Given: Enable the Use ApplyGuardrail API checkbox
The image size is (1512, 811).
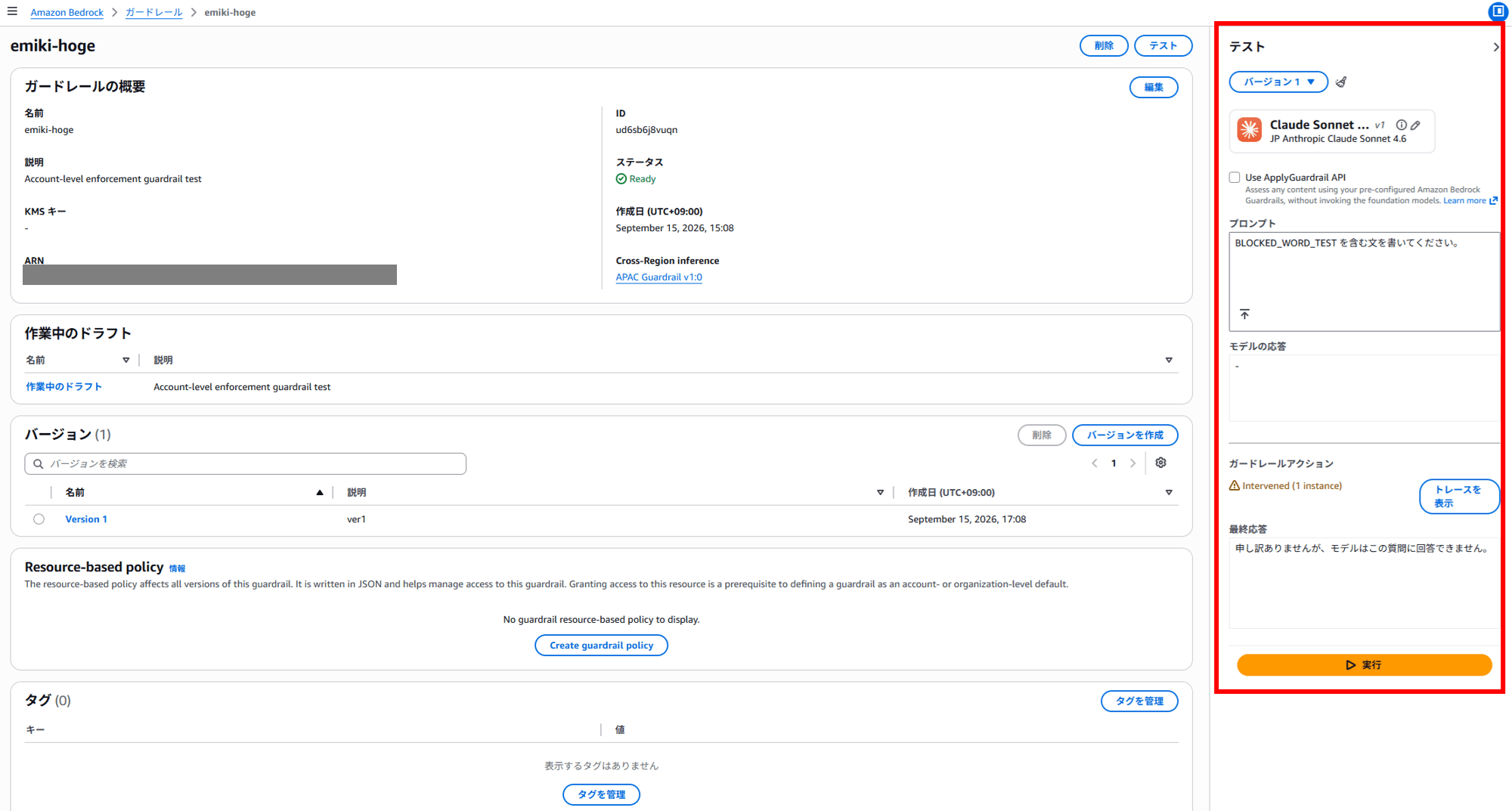Looking at the screenshot, I should (x=1235, y=178).
